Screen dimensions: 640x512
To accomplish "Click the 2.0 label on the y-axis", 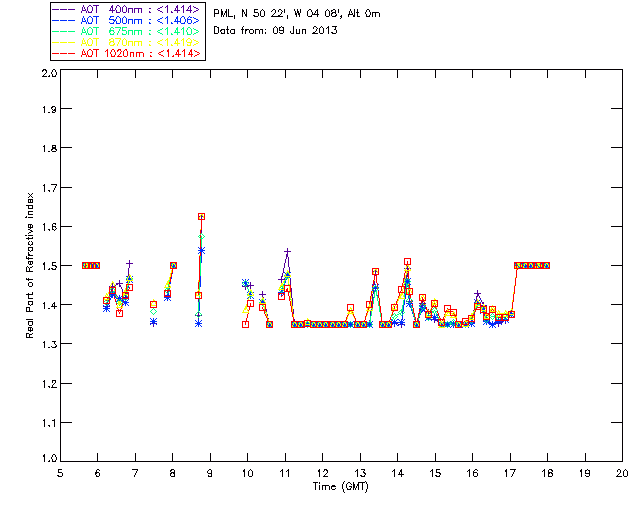I will coord(49,73).
